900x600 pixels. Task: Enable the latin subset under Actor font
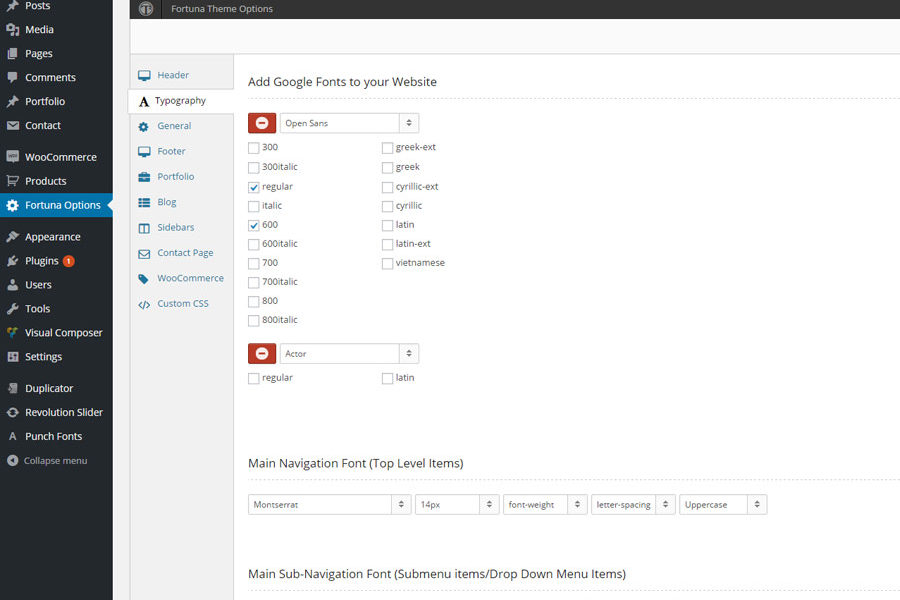coord(387,378)
